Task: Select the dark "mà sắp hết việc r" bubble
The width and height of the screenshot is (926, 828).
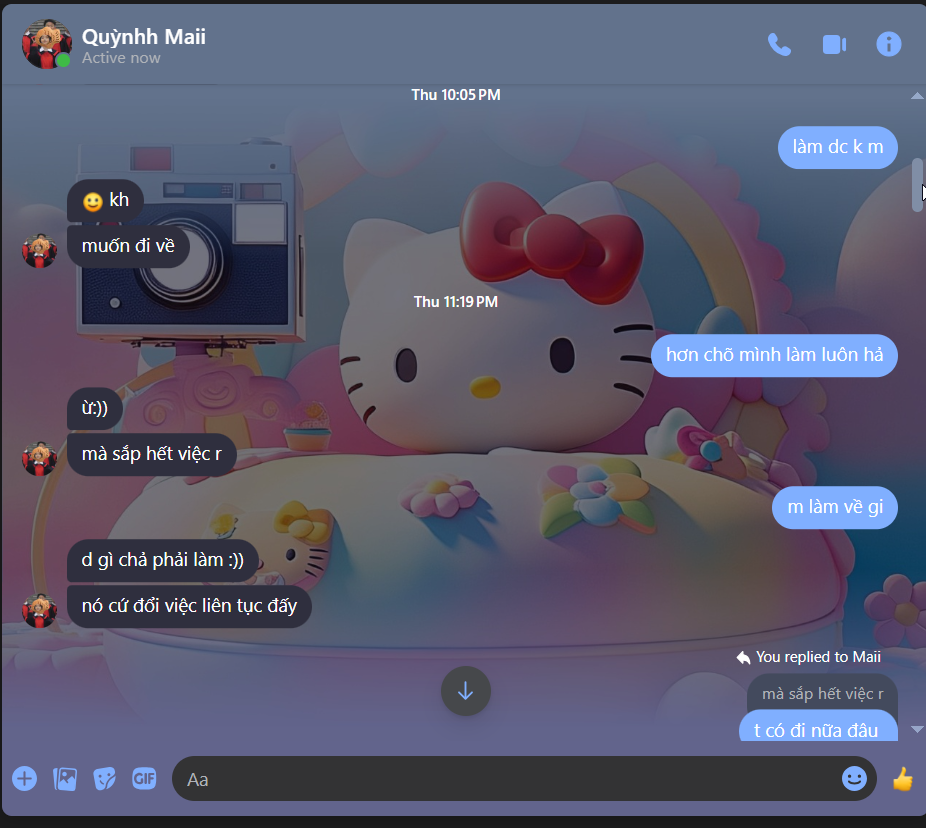Action: pyautogui.click(x=152, y=454)
